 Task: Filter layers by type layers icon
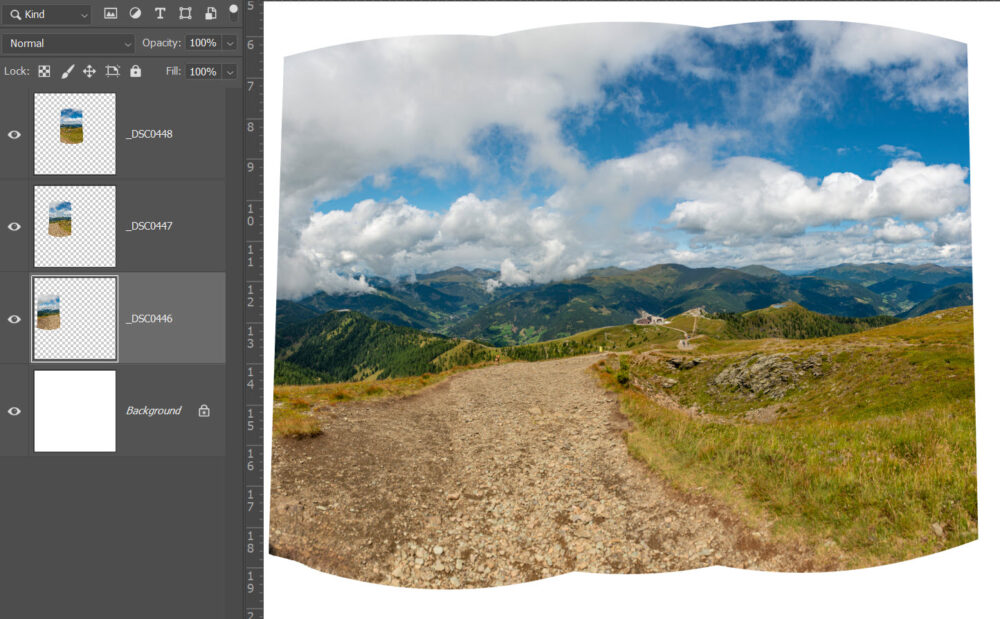point(160,14)
